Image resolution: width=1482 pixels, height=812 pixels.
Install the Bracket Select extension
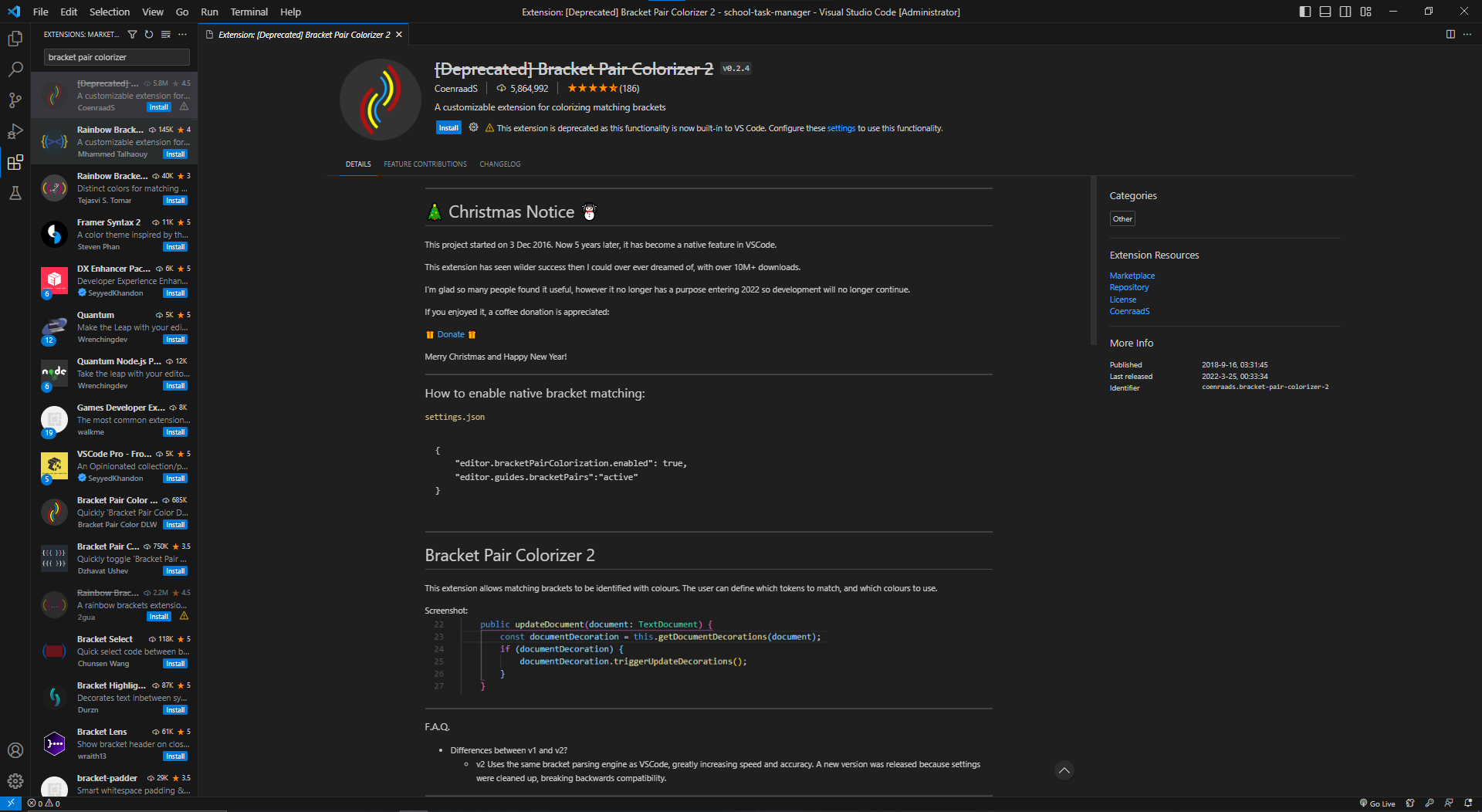175,664
